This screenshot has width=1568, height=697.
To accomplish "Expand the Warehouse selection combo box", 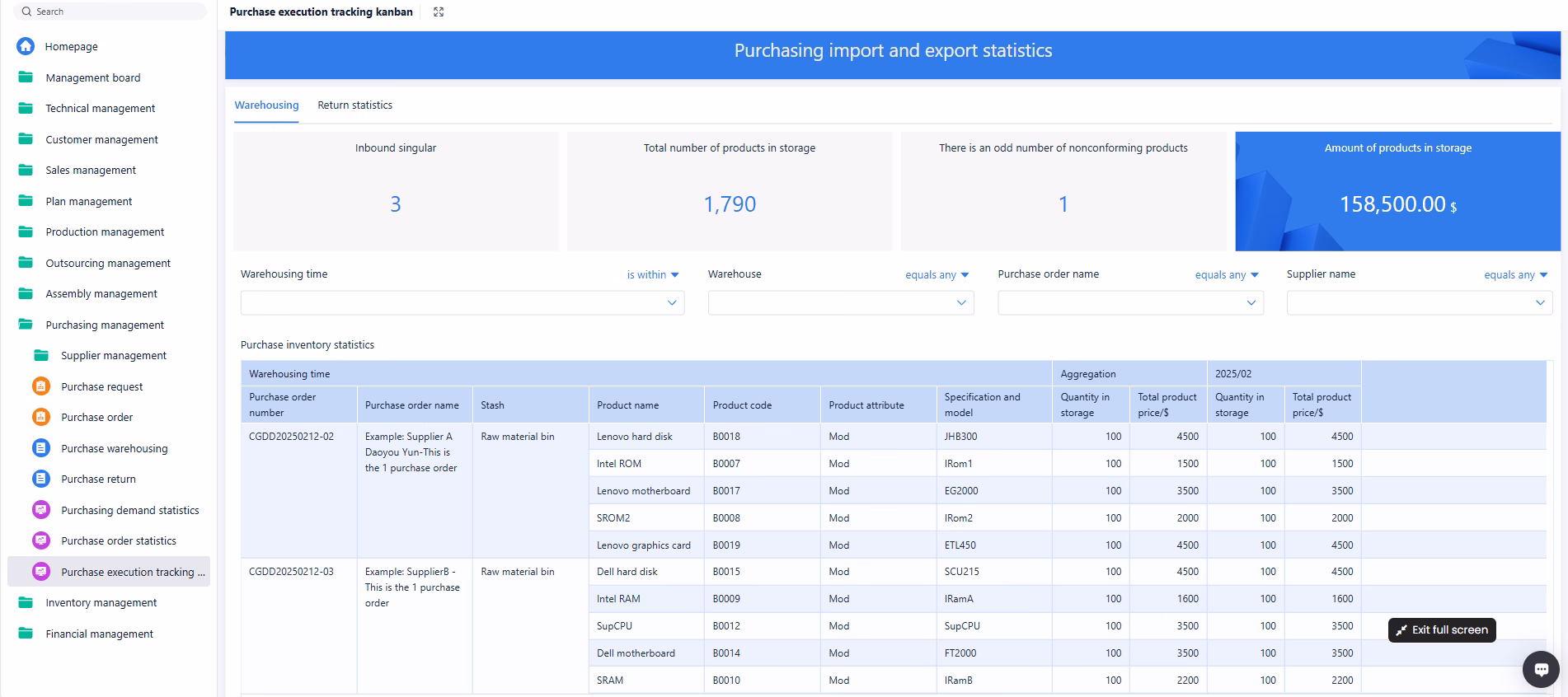I will tap(840, 303).
